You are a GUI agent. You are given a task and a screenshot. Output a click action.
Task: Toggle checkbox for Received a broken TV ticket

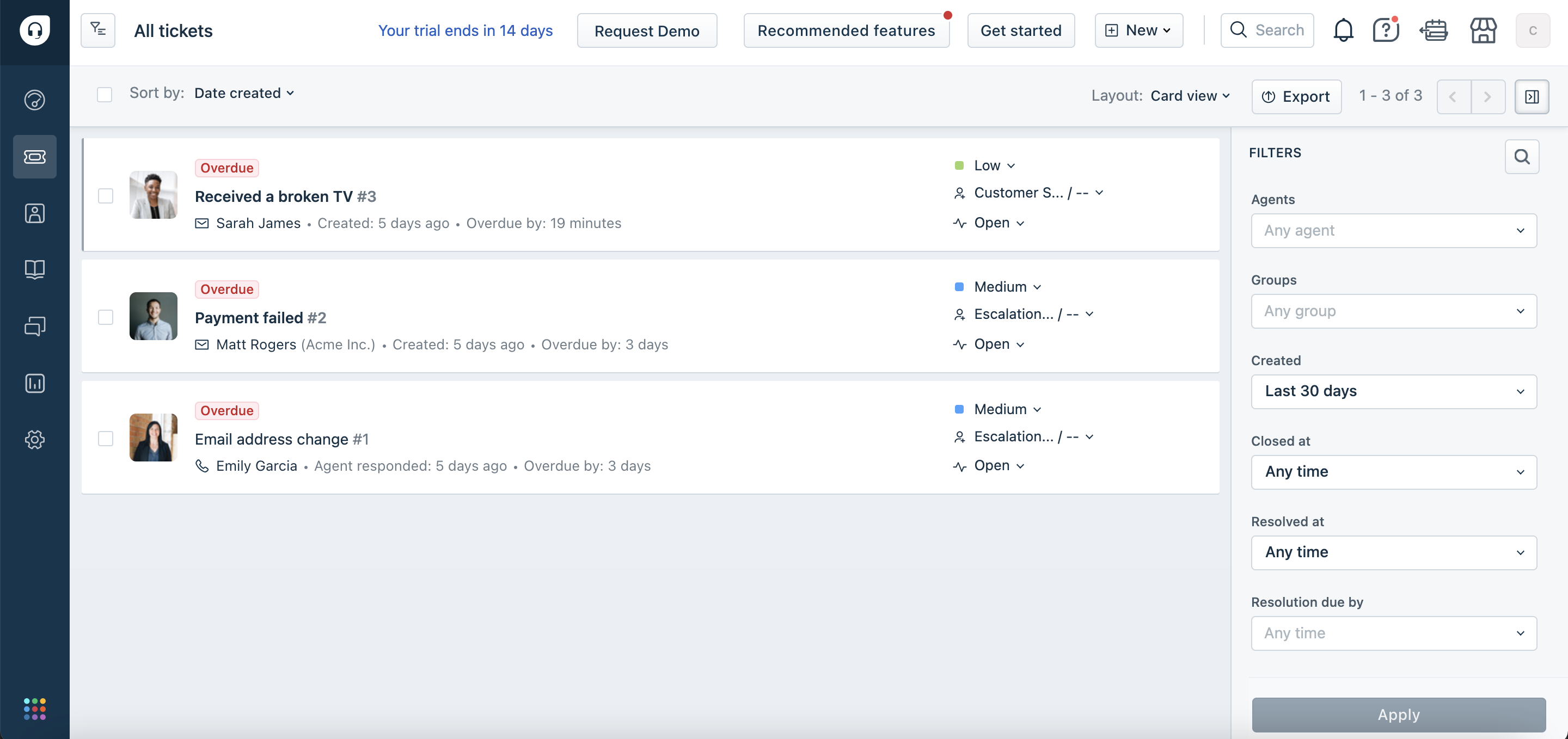click(105, 196)
